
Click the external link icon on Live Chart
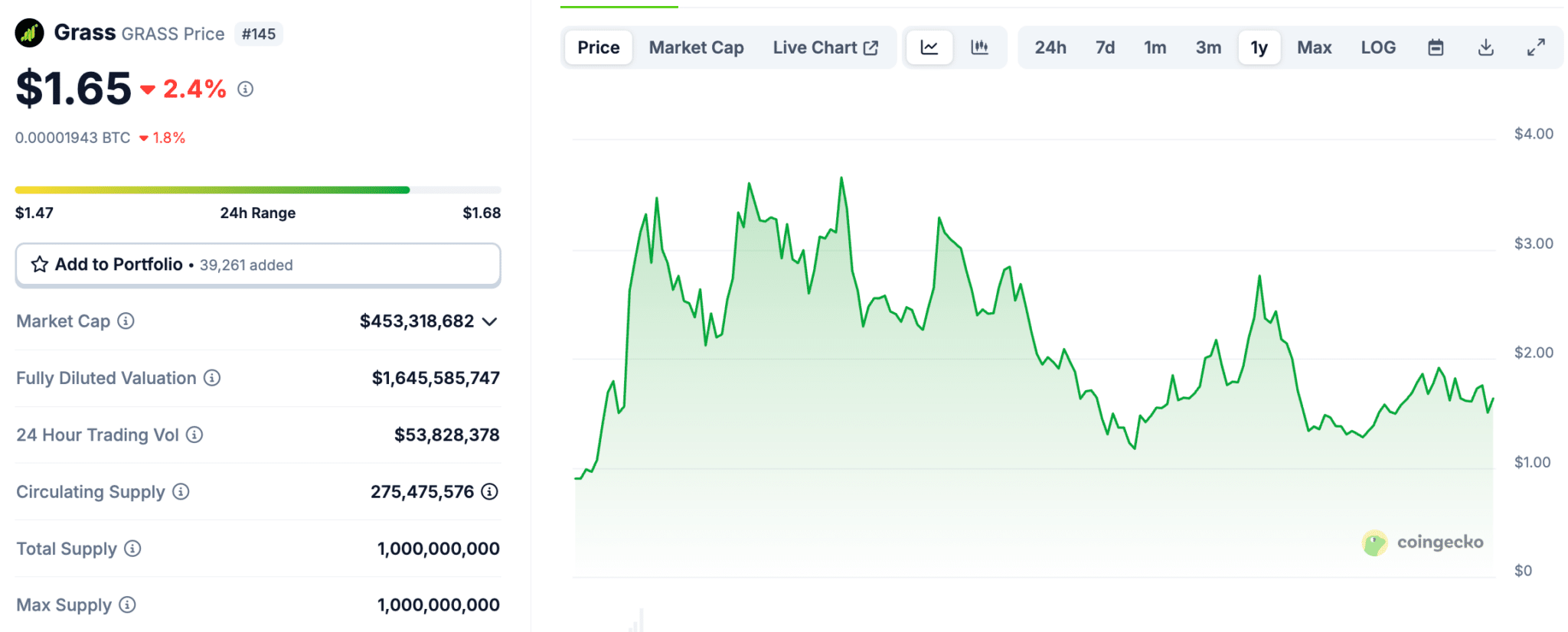point(871,47)
